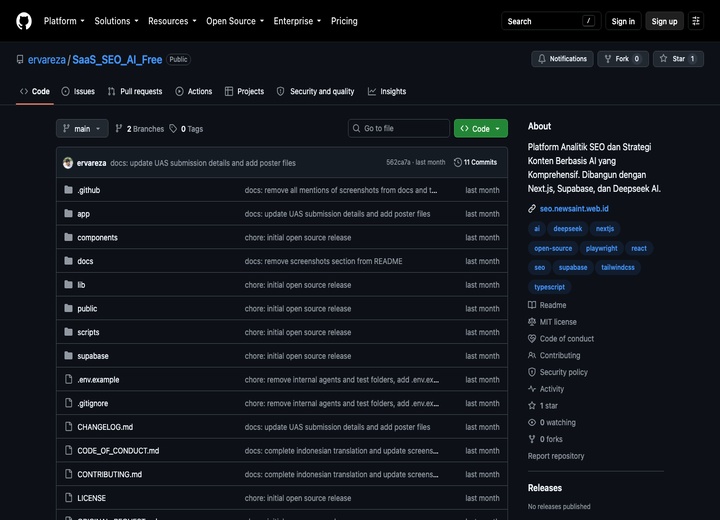
Task: Click the LICENSE file icon
Action: click(x=68, y=498)
